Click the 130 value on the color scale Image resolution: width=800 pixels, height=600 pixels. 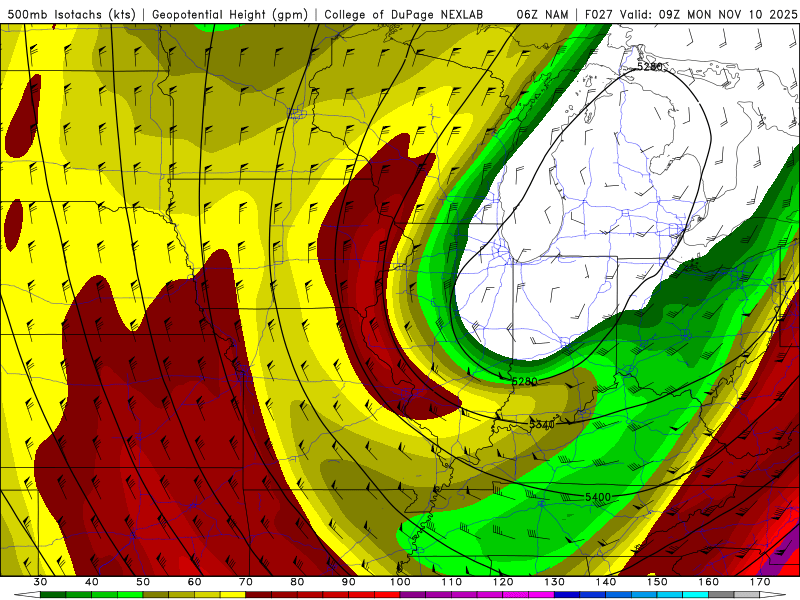(x=554, y=582)
